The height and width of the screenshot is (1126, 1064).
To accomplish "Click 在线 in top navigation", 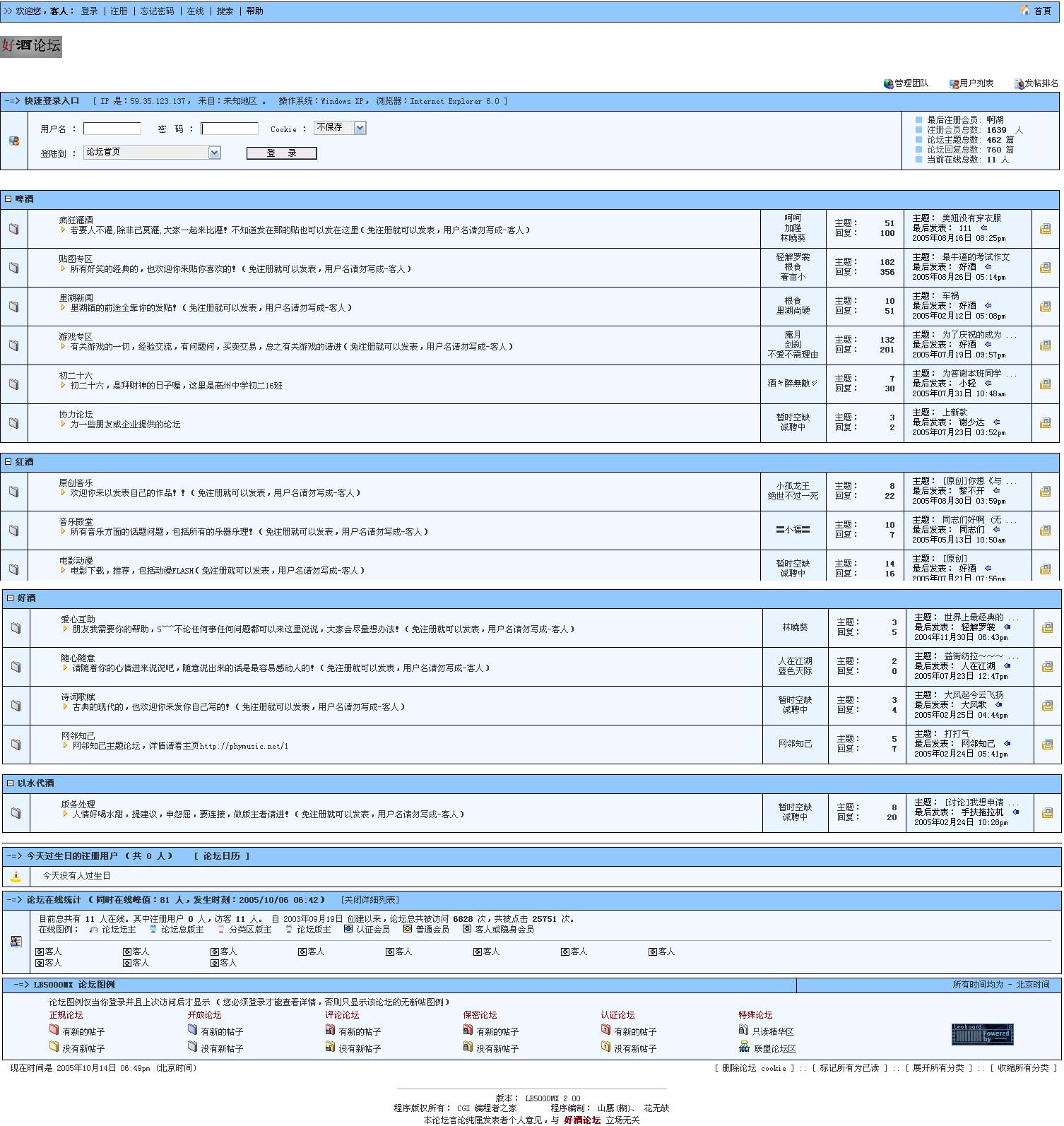I will pyautogui.click(x=195, y=11).
